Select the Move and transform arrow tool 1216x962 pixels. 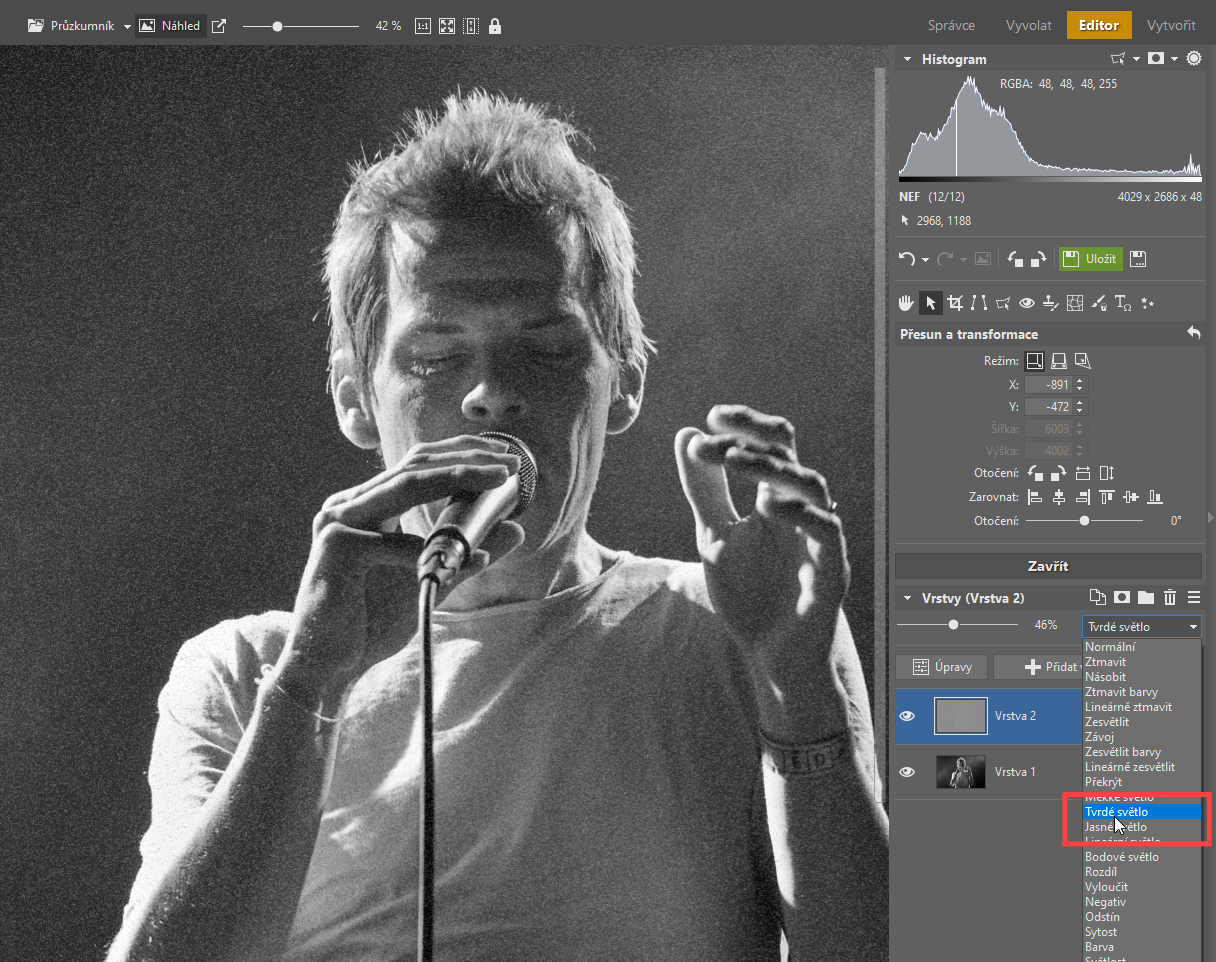[930, 303]
